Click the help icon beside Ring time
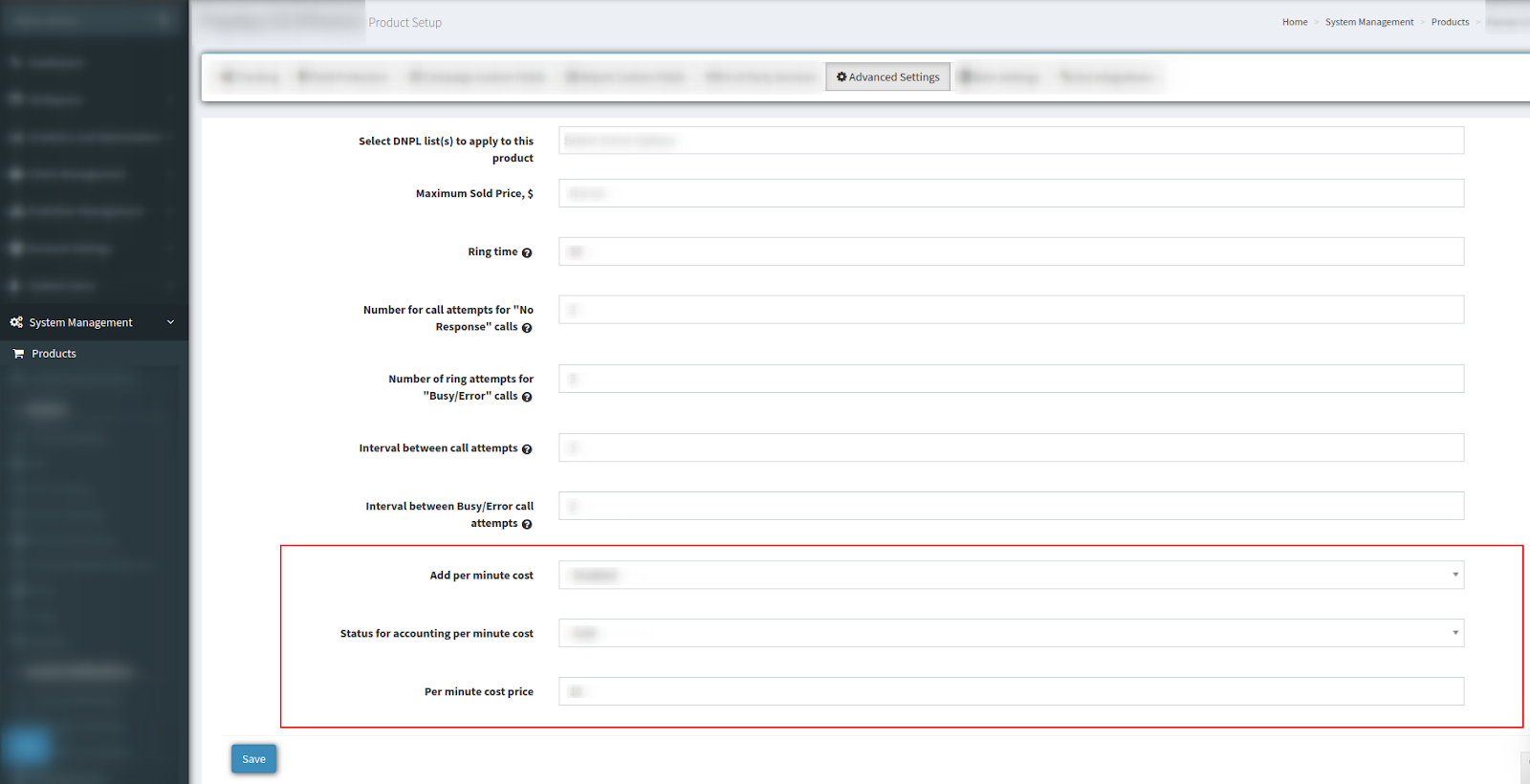Image resolution: width=1530 pixels, height=784 pixels. (527, 252)
